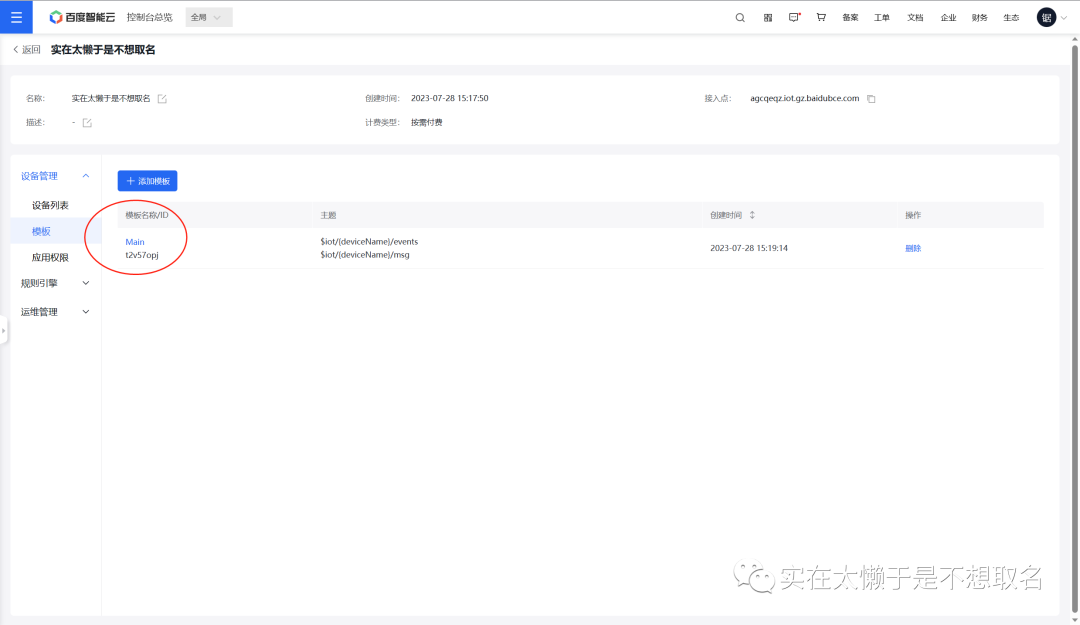
Task: Select 设备列表 in the sidebar
Action: pyautogui.click(x=50, y=205)
